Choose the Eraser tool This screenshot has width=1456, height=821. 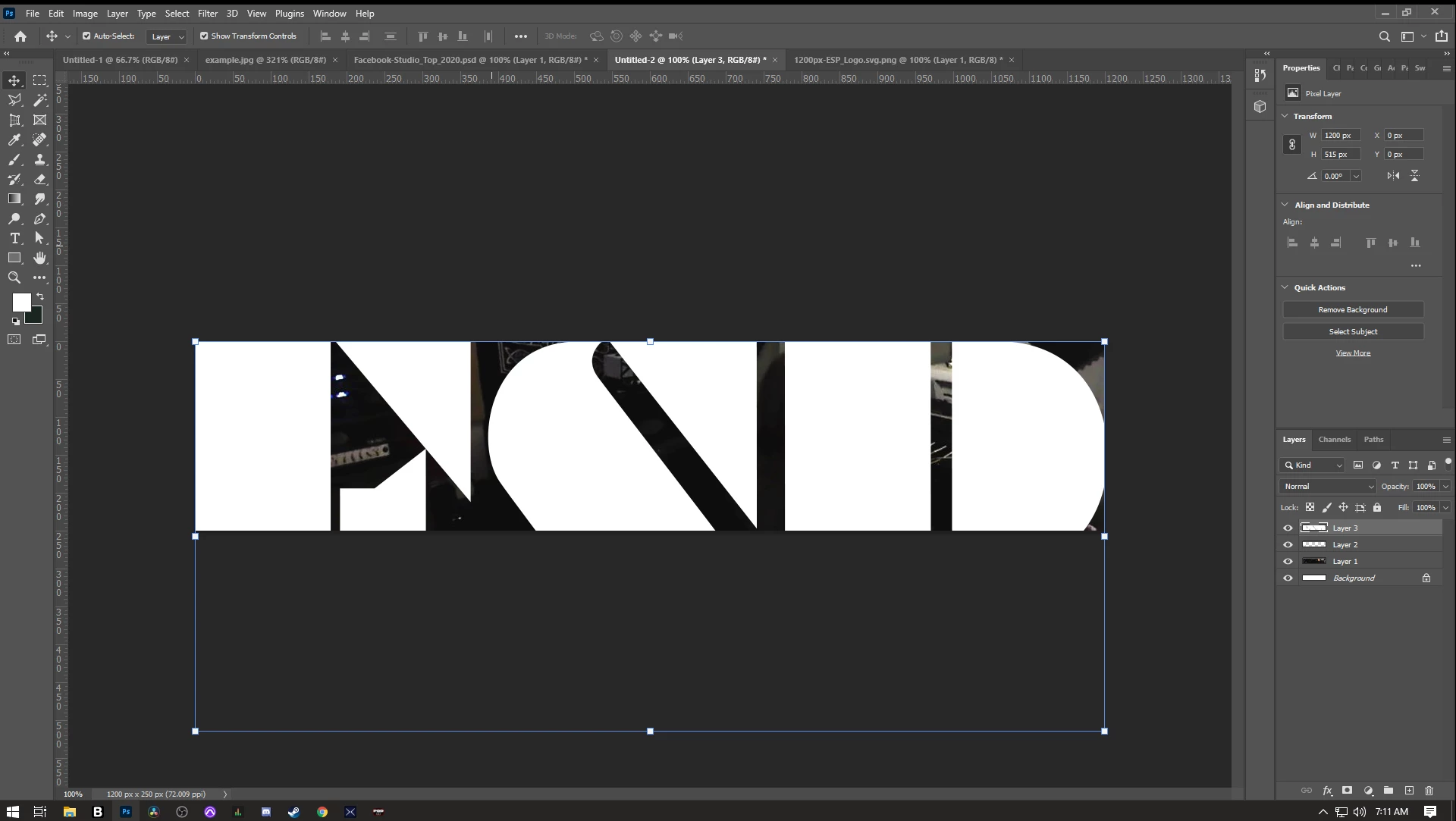click(x=40, y=179)
